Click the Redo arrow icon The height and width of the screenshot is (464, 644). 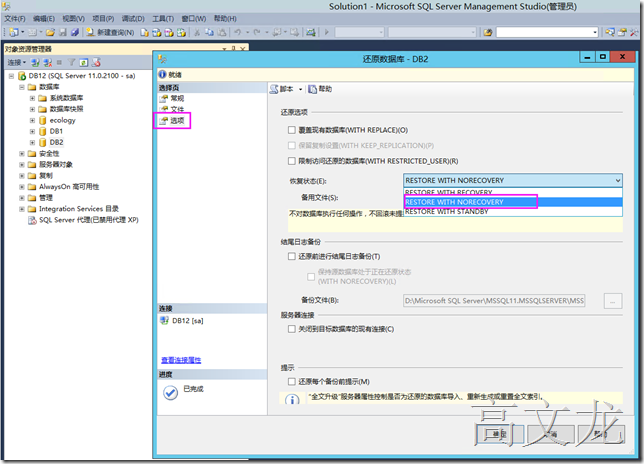257,32
